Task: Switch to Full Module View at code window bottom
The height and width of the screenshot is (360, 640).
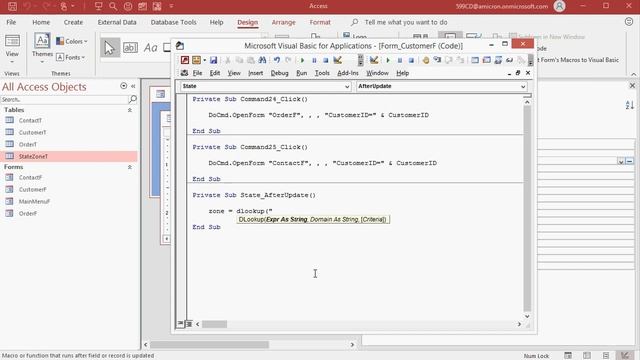Action: 189,324
